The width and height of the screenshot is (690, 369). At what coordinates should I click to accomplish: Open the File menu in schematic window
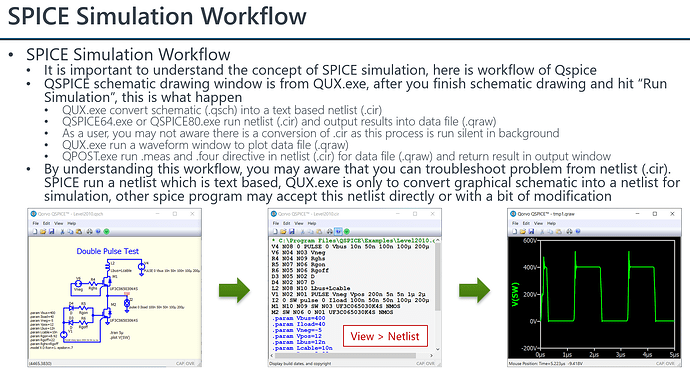tap(36, 223)
